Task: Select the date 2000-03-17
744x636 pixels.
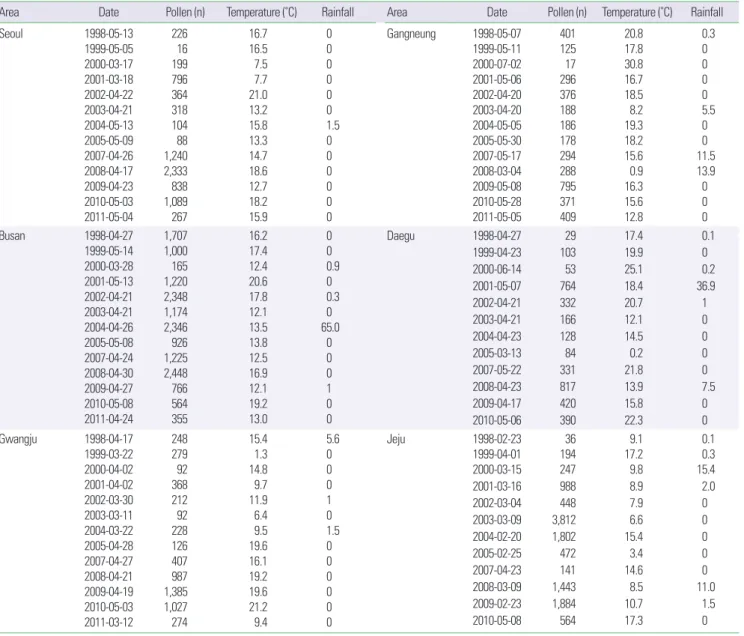Action: pos(109,64)
